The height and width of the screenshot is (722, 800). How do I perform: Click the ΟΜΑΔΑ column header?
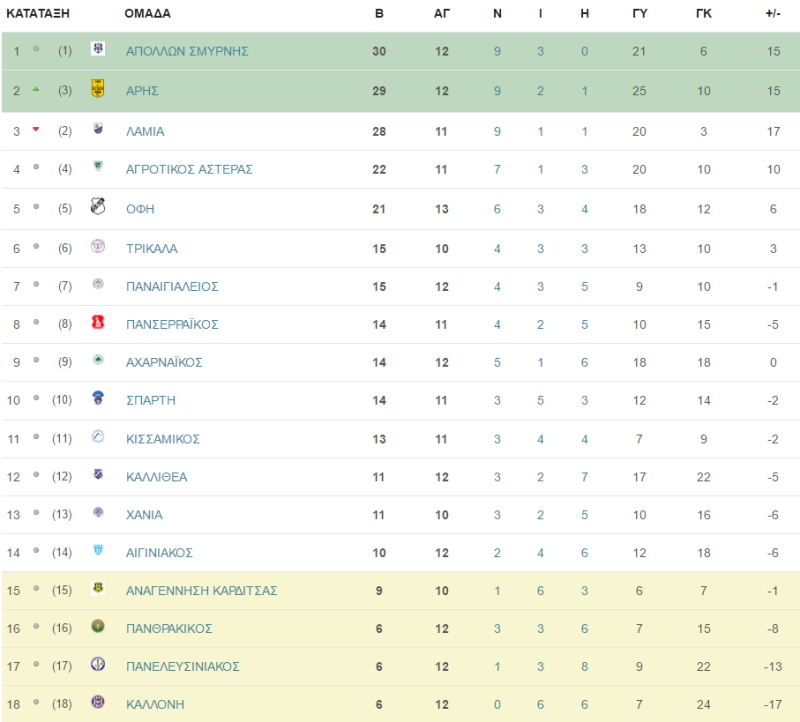(147, 14)
